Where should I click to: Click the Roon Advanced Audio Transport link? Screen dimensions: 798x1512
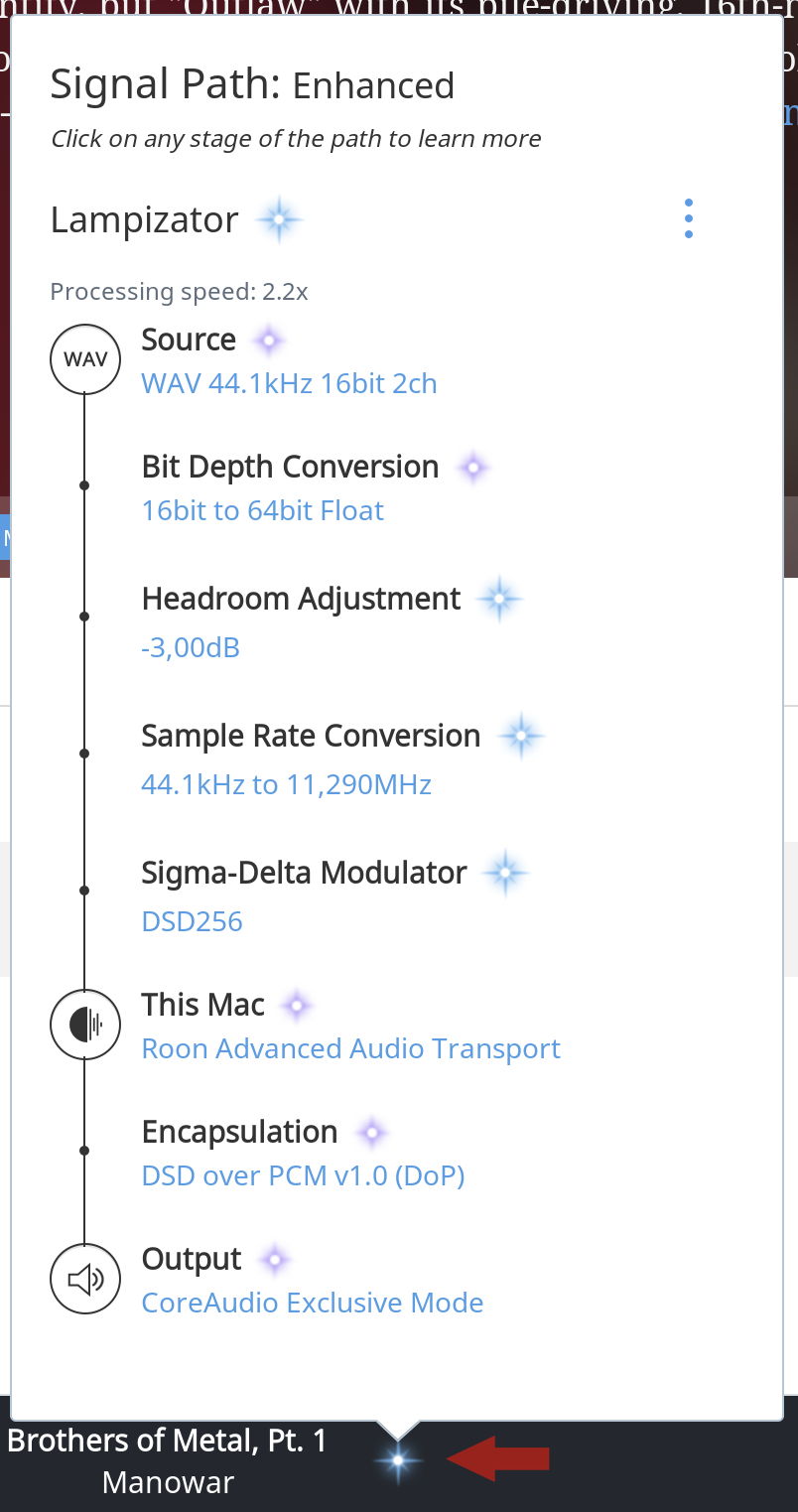pyautogui.click(x=350, y=1049)
